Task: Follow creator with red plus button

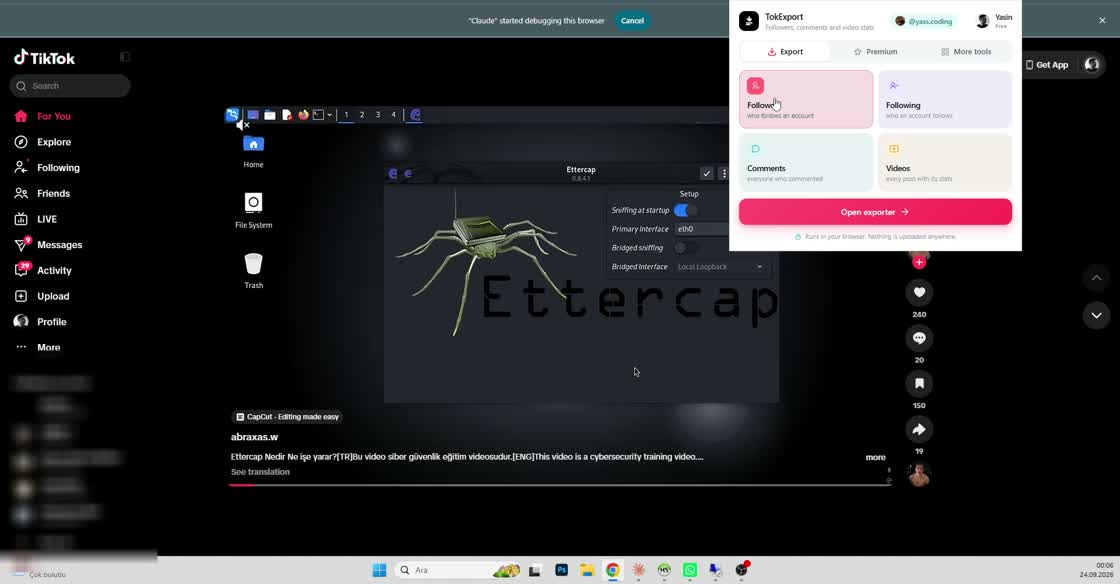Action: (x=919, y=262)
